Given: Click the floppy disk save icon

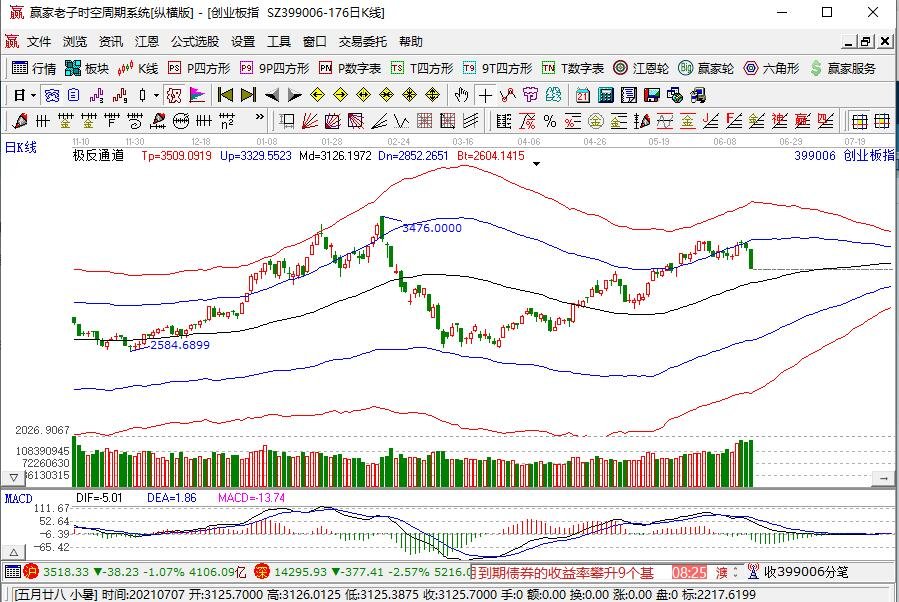Looking at the screenshot, I should 652,95.
